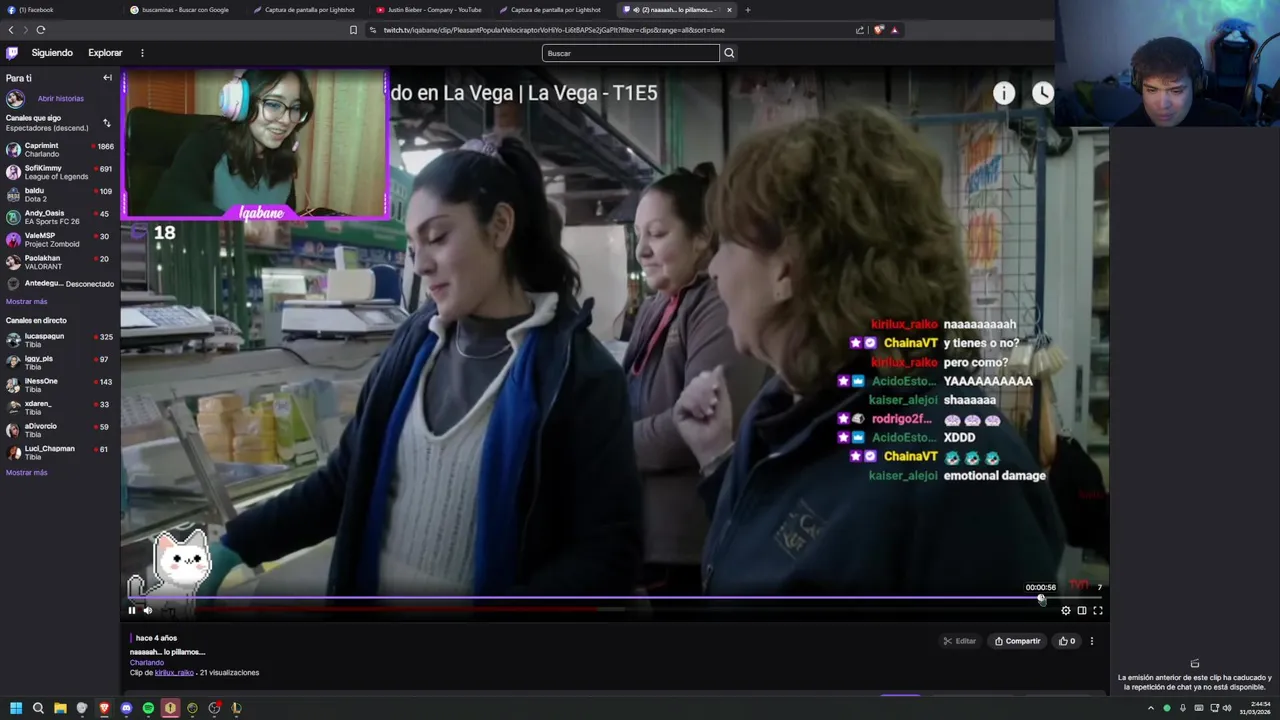Share this page from the address bar
This screenshot has width=1280, height=720.
[859, 30]
